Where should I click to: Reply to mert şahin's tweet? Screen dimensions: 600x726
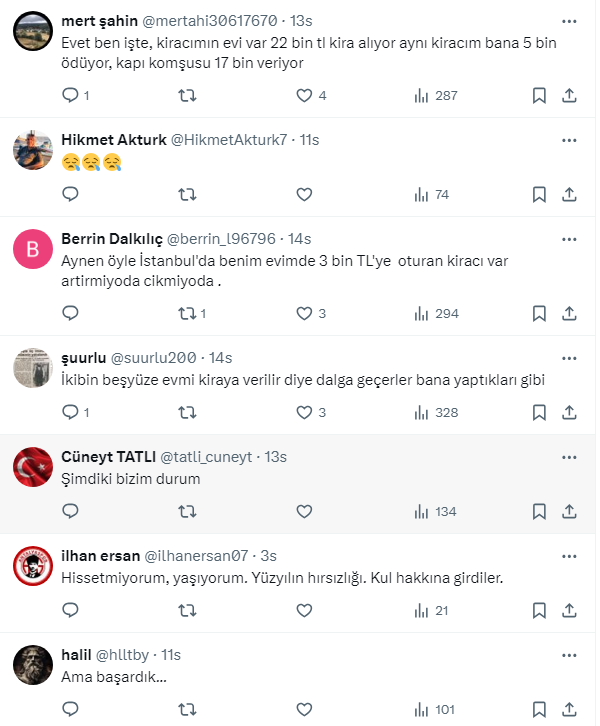70,96
